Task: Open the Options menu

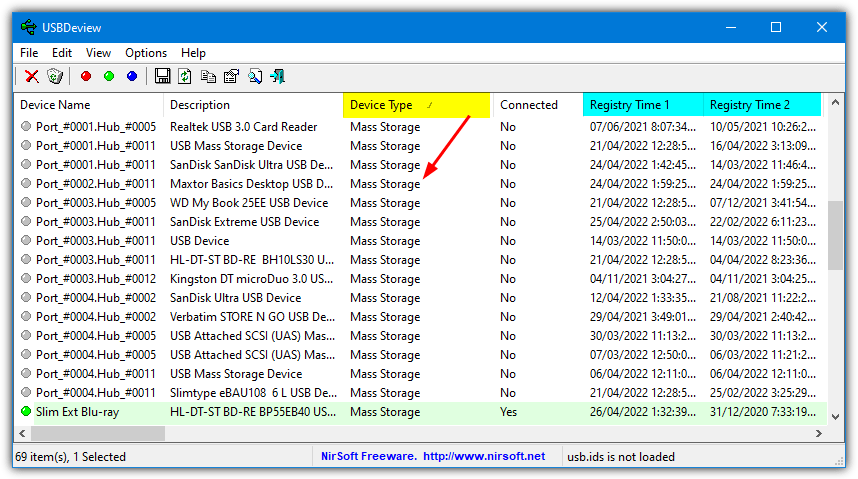Action: [146, 53]
